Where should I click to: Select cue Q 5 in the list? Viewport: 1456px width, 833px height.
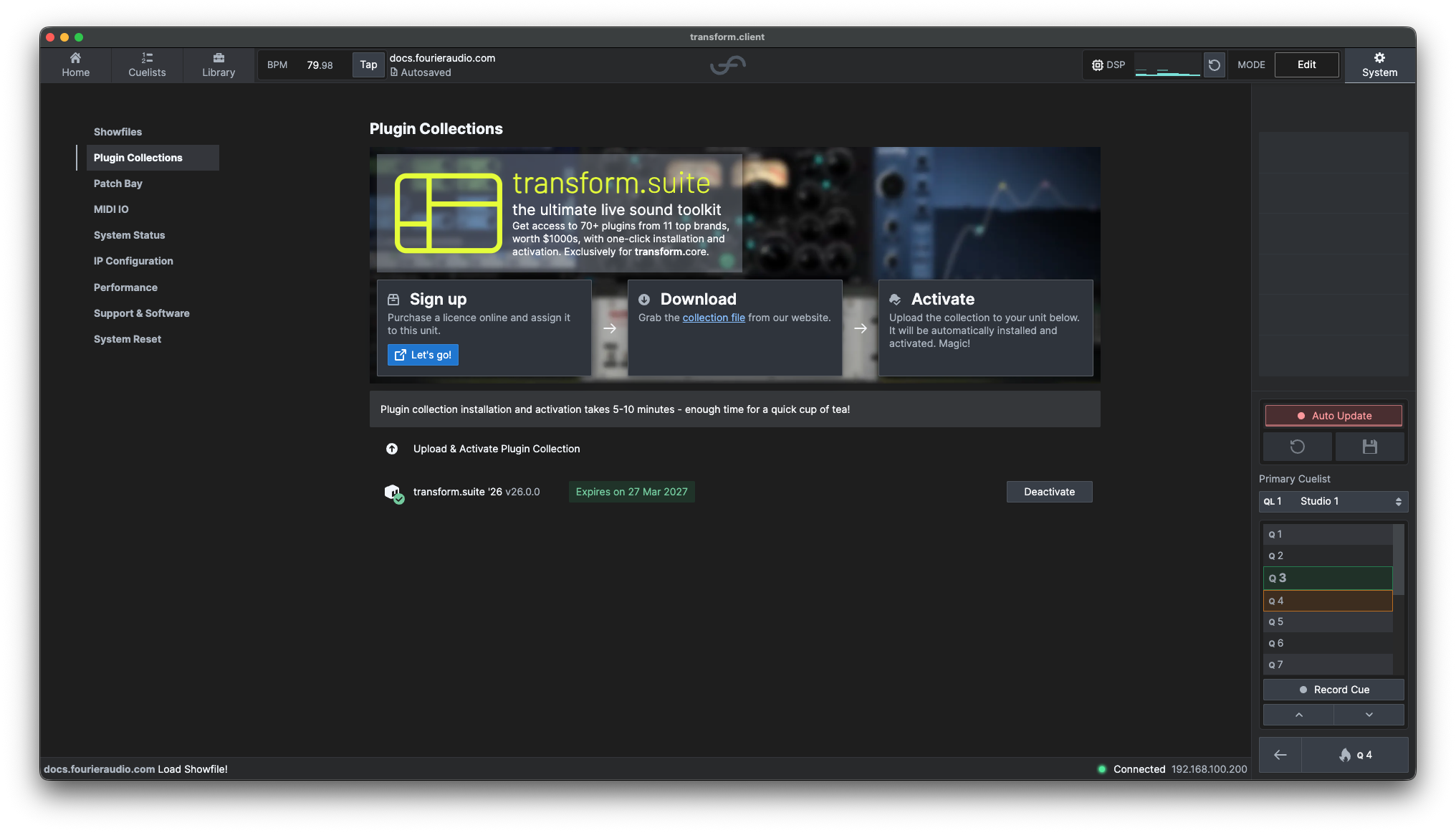point(1328,622)
